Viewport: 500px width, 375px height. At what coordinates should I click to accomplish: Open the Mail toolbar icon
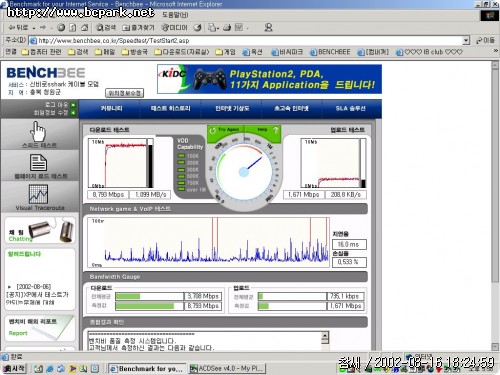point(212,28)
